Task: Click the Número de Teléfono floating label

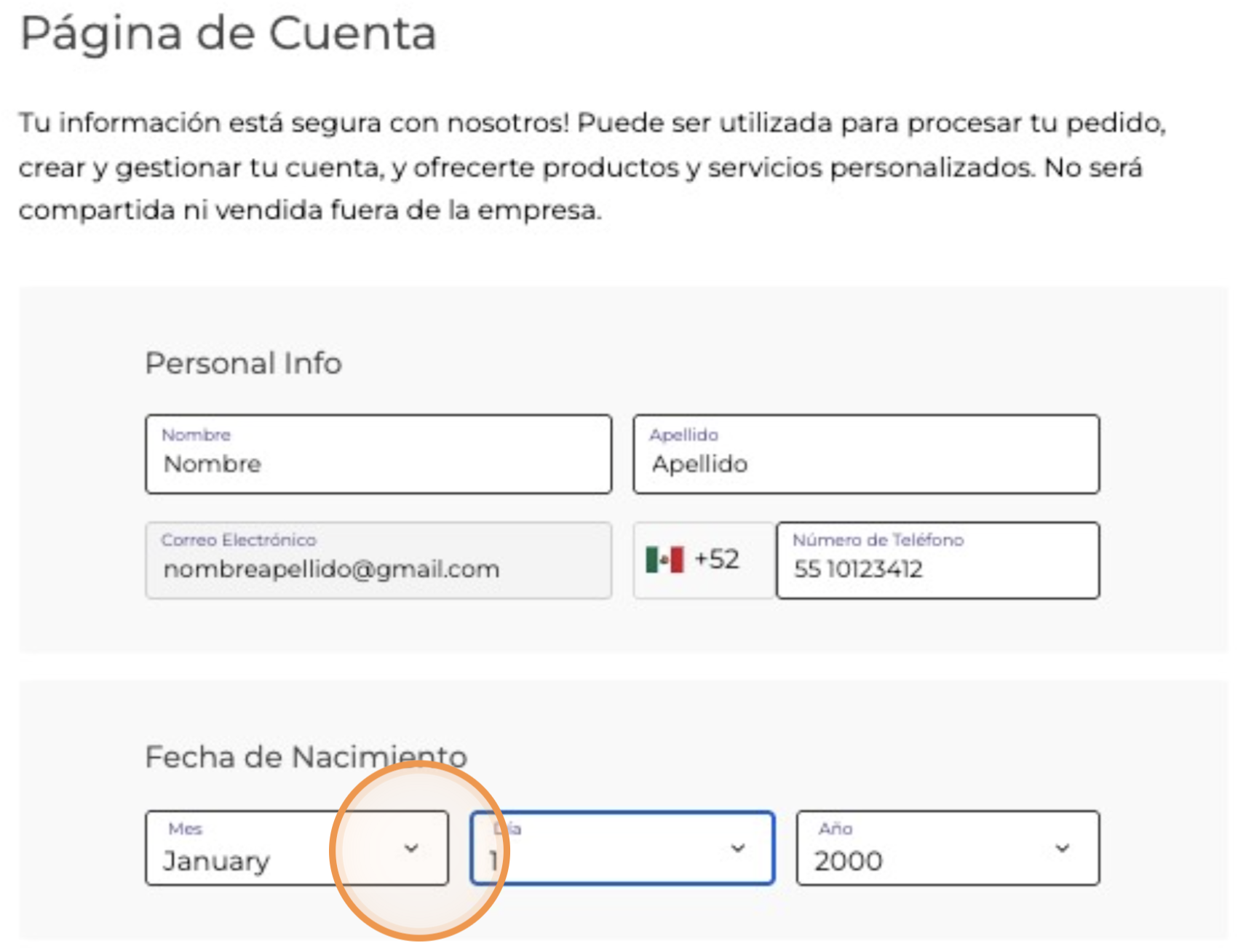Action: 878,540
